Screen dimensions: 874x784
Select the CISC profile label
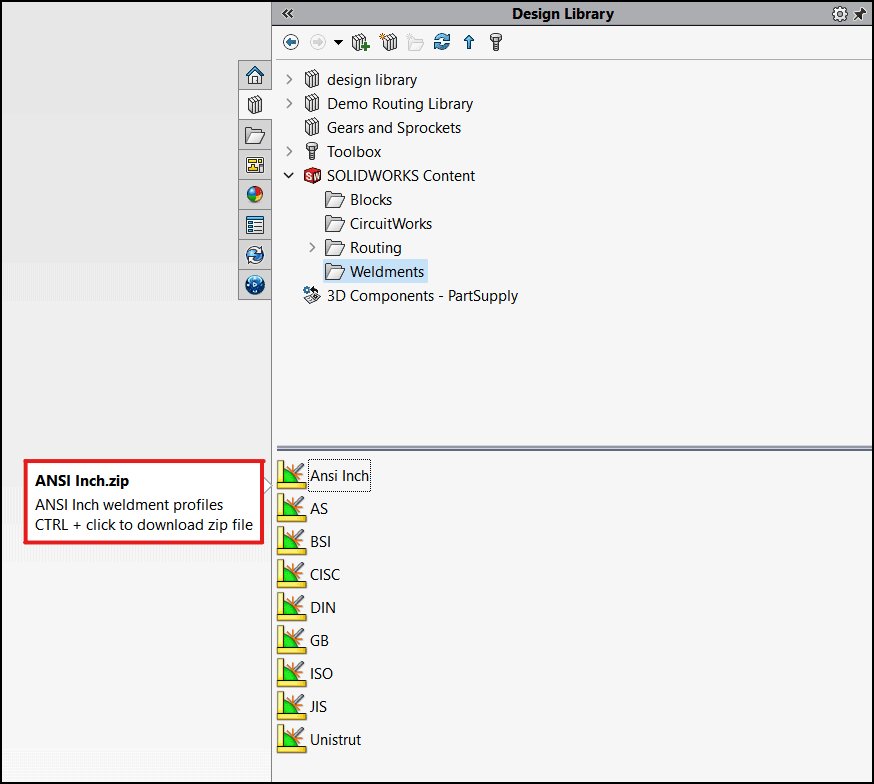click(324, 574)
